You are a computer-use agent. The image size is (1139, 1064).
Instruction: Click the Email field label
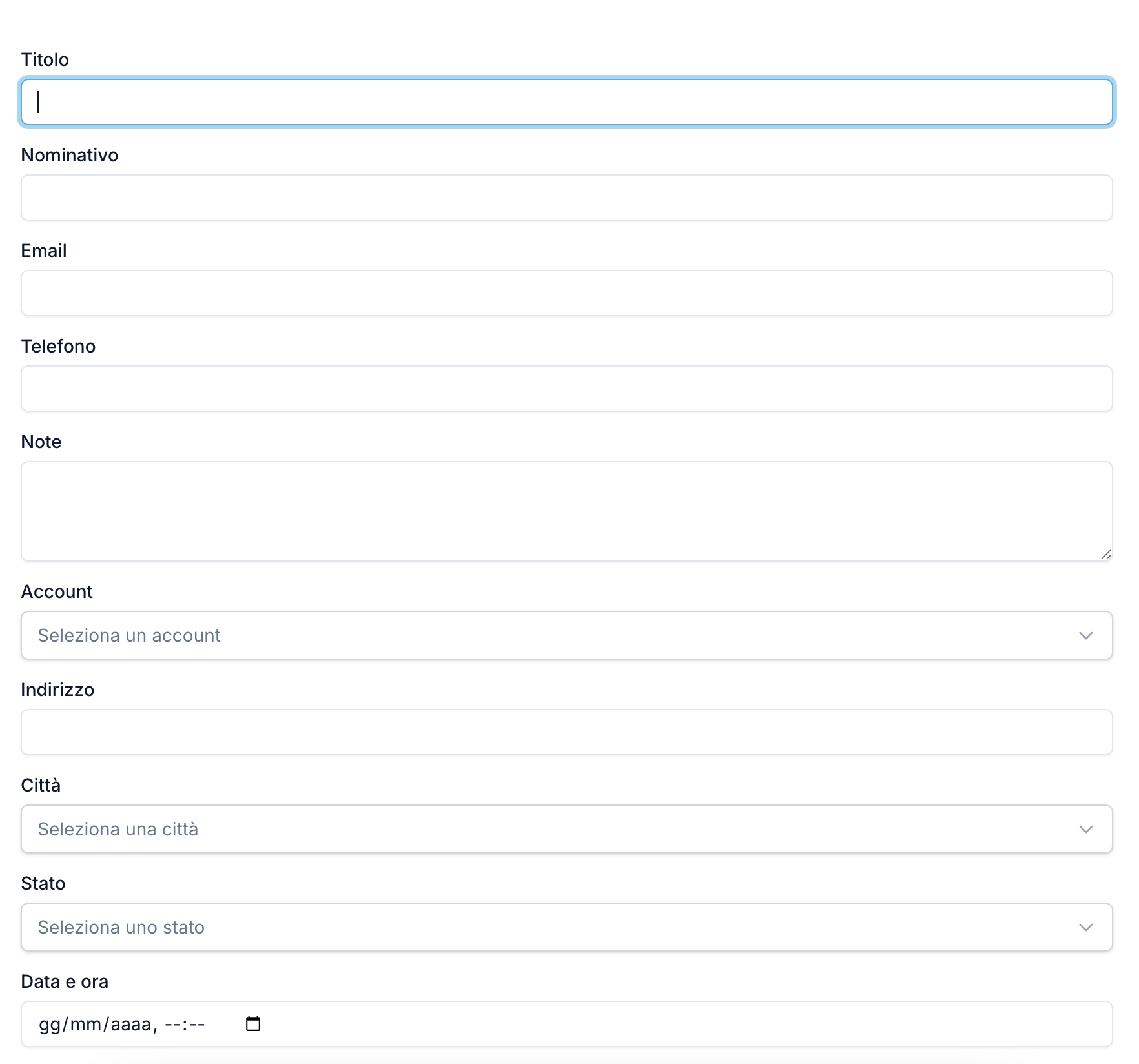(x=44, y=251)
